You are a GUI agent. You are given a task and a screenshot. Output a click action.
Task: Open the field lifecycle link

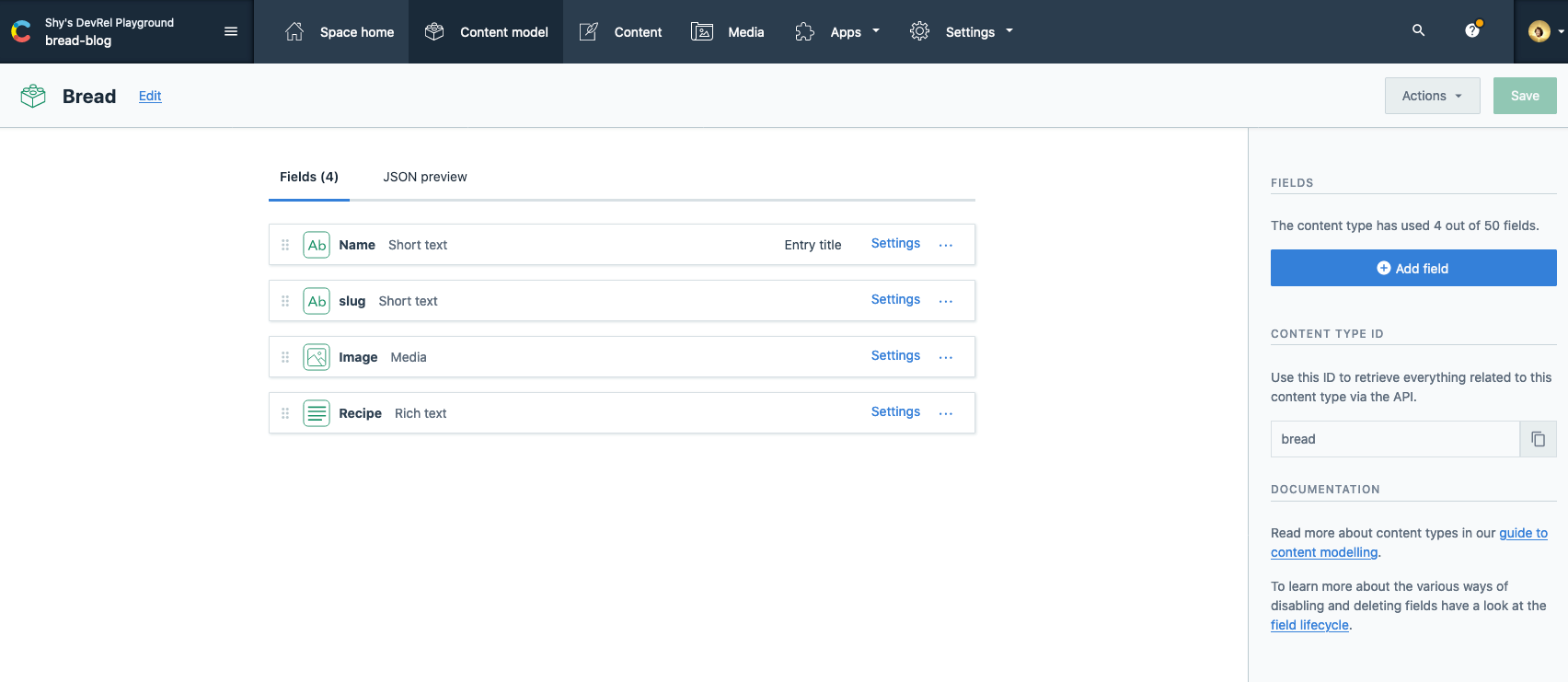1309,625
